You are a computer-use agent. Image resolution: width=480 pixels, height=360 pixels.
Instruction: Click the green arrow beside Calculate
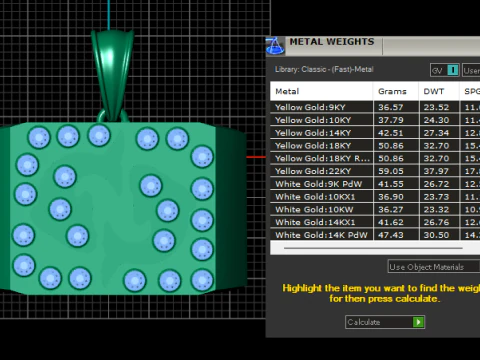418,322
